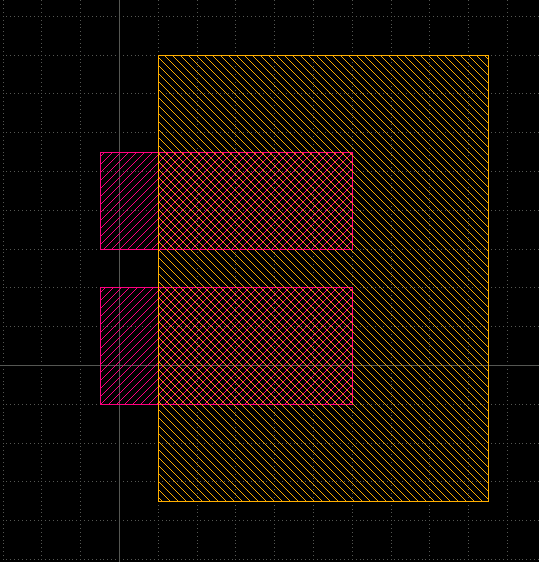Screen dimensions: 539x562
Task: Click the upper pink rectangle's top-right corner
Action: (x=353, y=152)
